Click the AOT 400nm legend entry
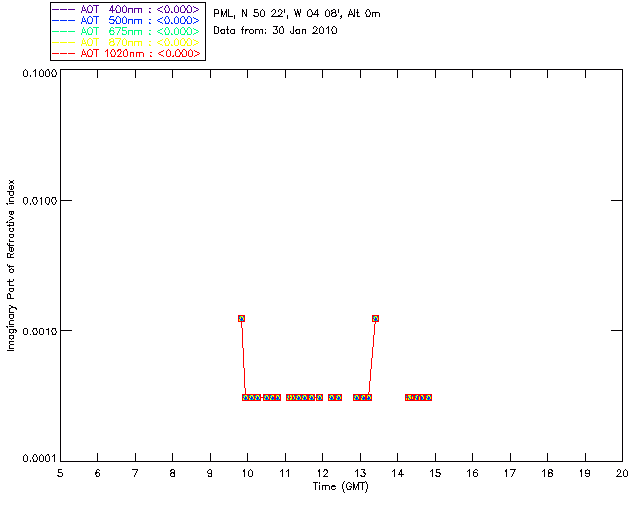This screenshot has width=640, height=512. tap(128, 9)
